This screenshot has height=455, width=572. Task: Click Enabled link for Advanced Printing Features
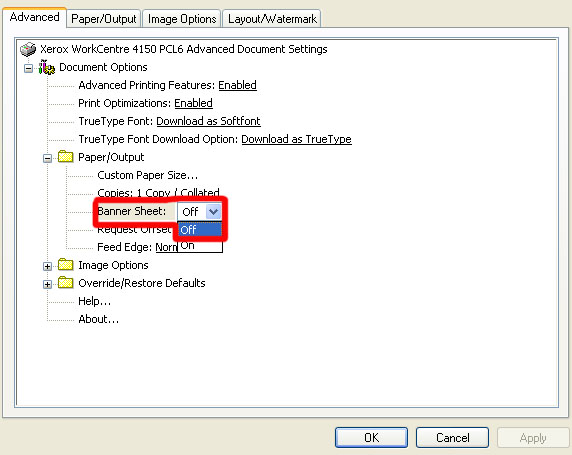(237, 85)
